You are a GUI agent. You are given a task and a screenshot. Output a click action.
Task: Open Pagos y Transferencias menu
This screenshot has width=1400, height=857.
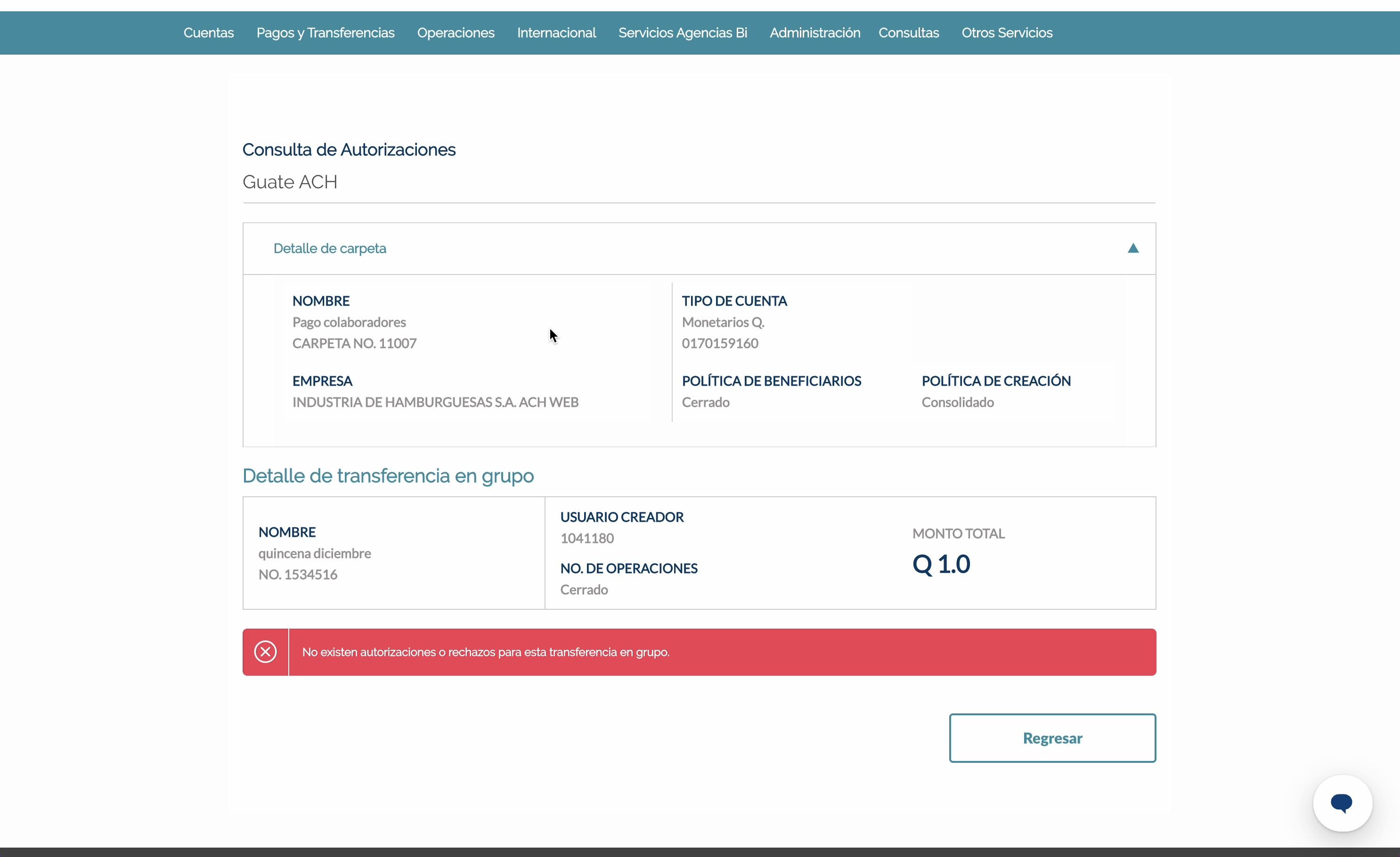(x=325, y=33)
